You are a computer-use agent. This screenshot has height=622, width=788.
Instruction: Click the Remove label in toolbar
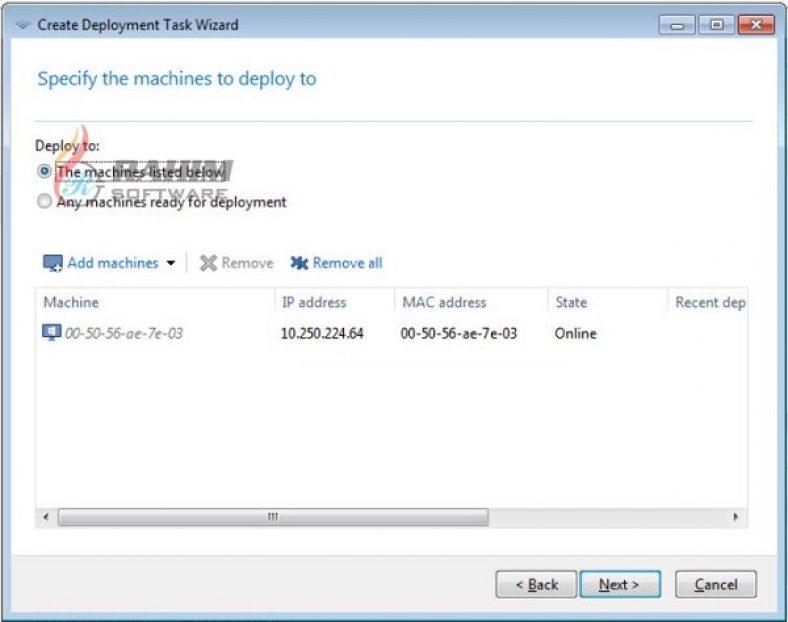tap(247, 263)
